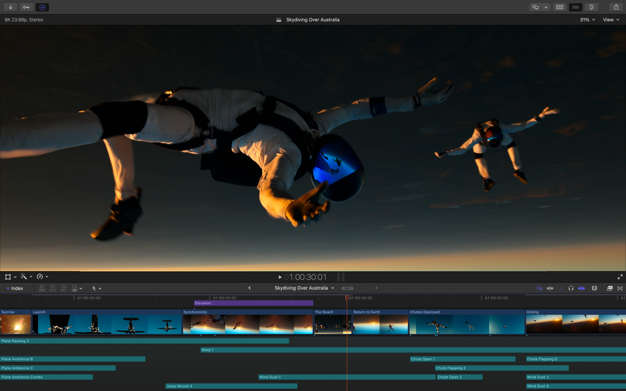Viewport: 626px width, 391px height.
Task: Toggle first blue skimmer icon in timeline toolbar
Action: [x=539, y=288]
